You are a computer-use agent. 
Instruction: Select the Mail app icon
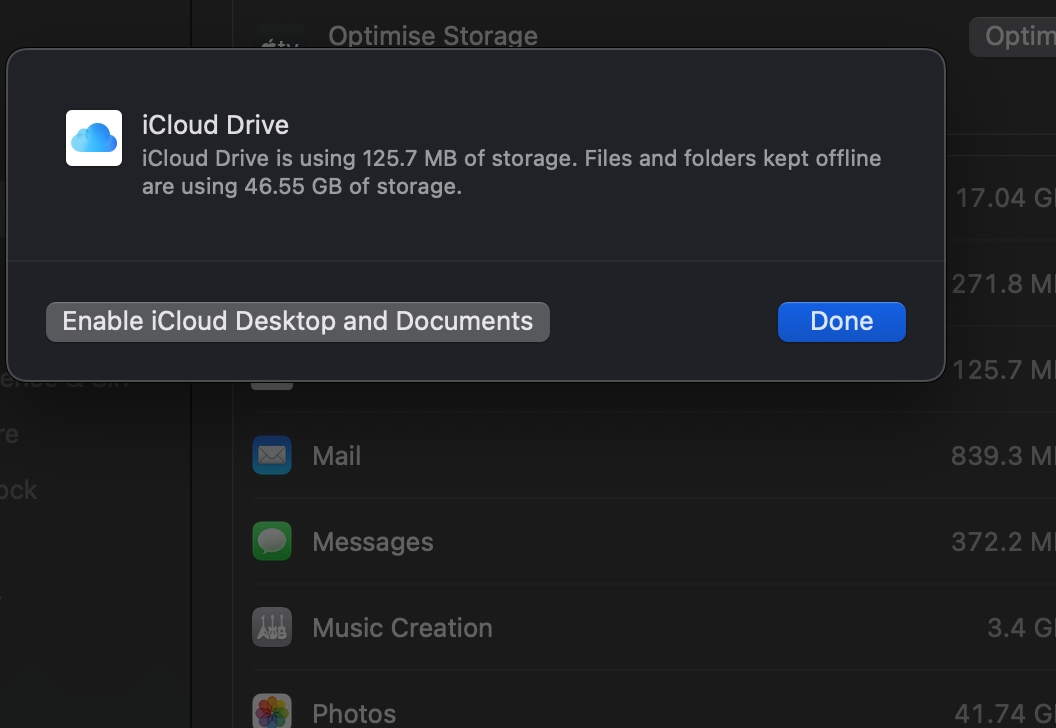tap(272, 455)
